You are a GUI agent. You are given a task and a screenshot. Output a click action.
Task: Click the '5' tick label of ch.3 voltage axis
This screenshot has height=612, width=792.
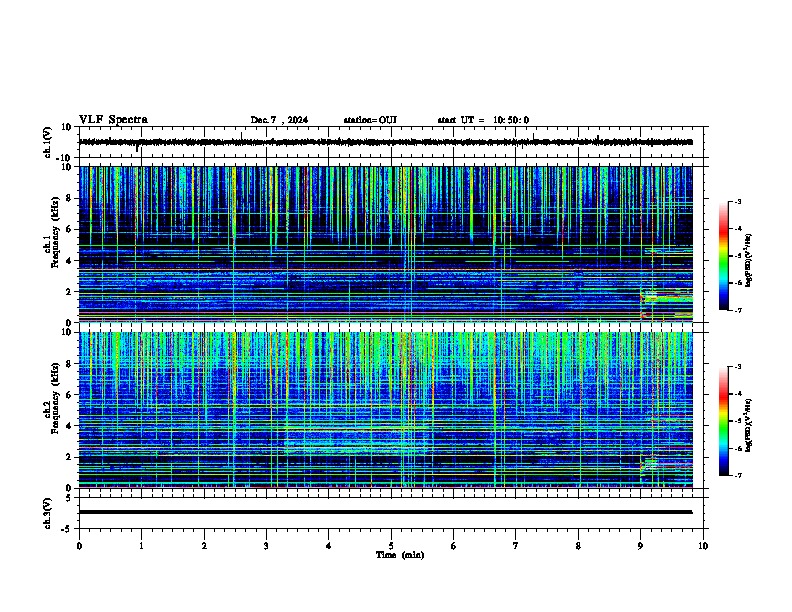69,498
